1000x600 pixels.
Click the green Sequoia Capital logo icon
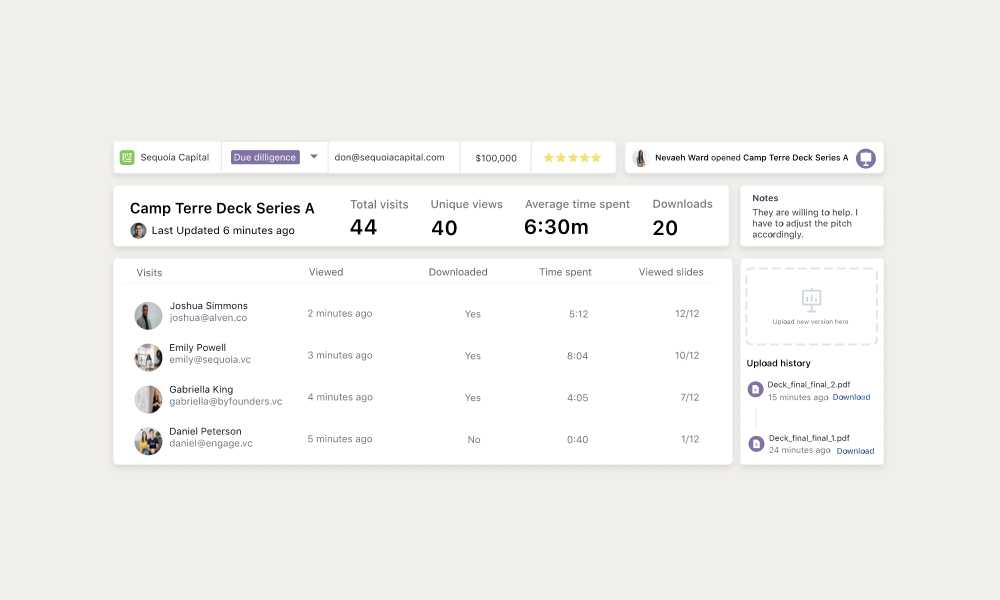tap(127, 158)
